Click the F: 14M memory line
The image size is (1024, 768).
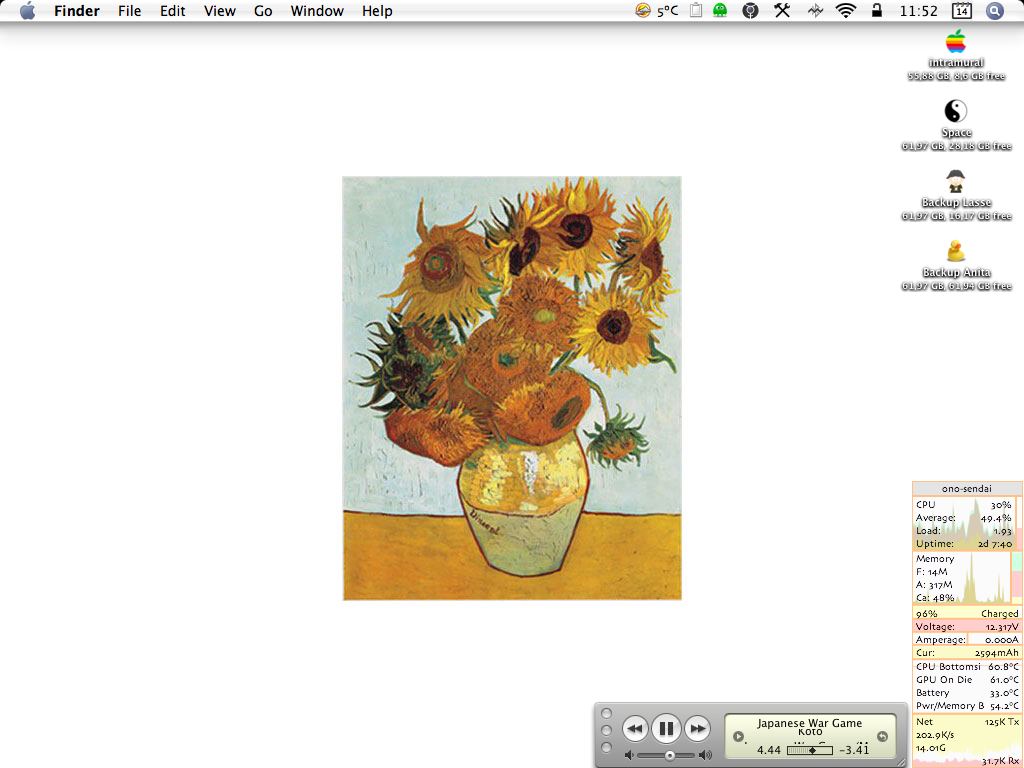tap(931, 572)
